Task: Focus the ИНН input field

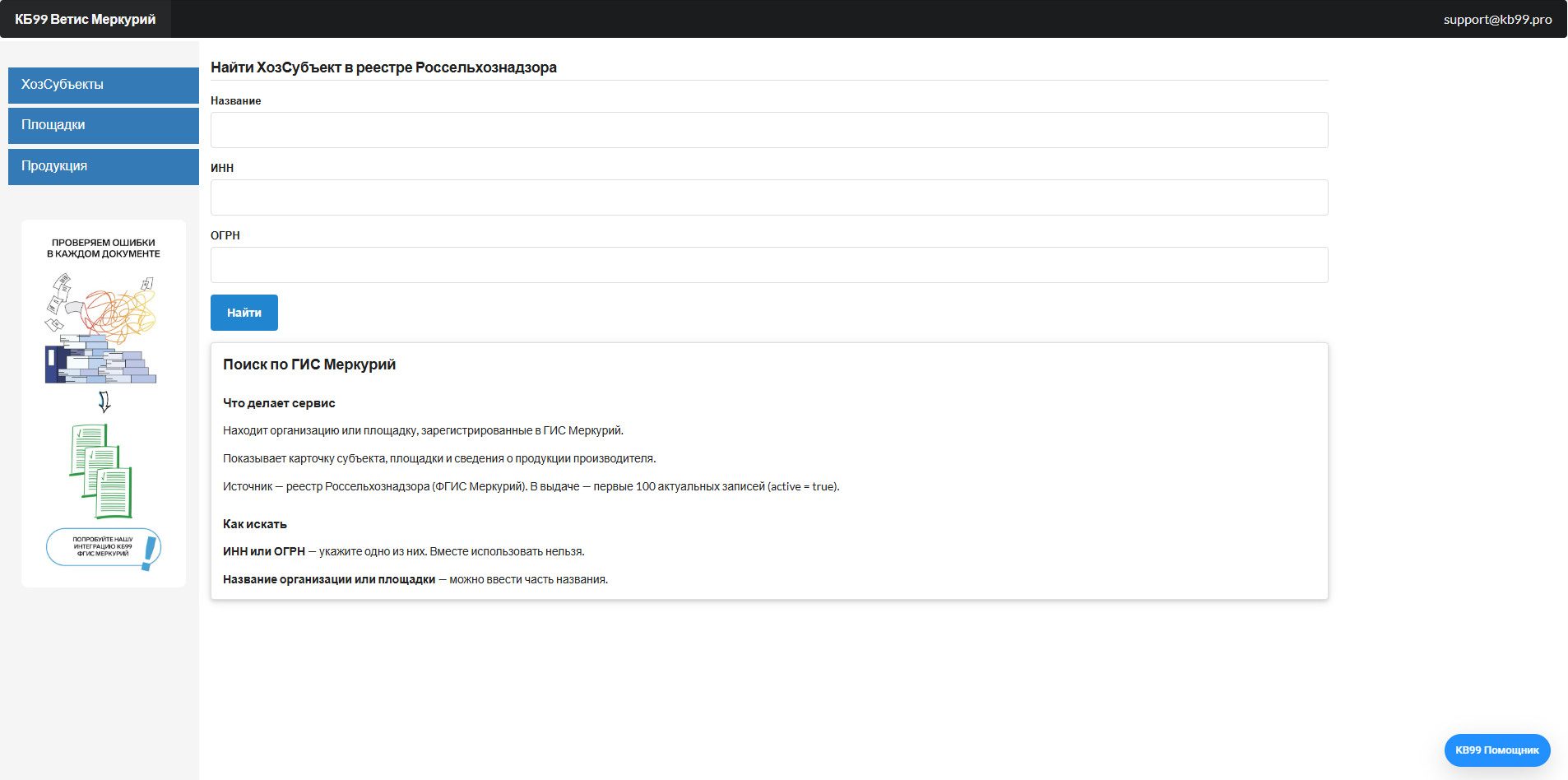Action: 769,197
